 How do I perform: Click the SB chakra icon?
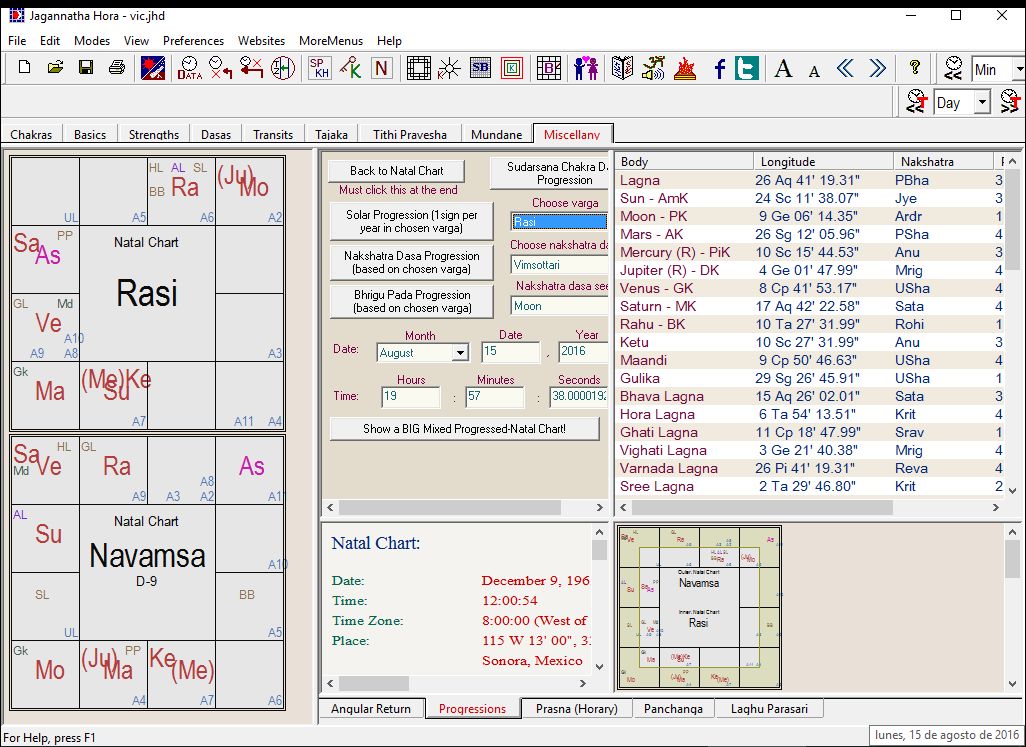point(480,67)
